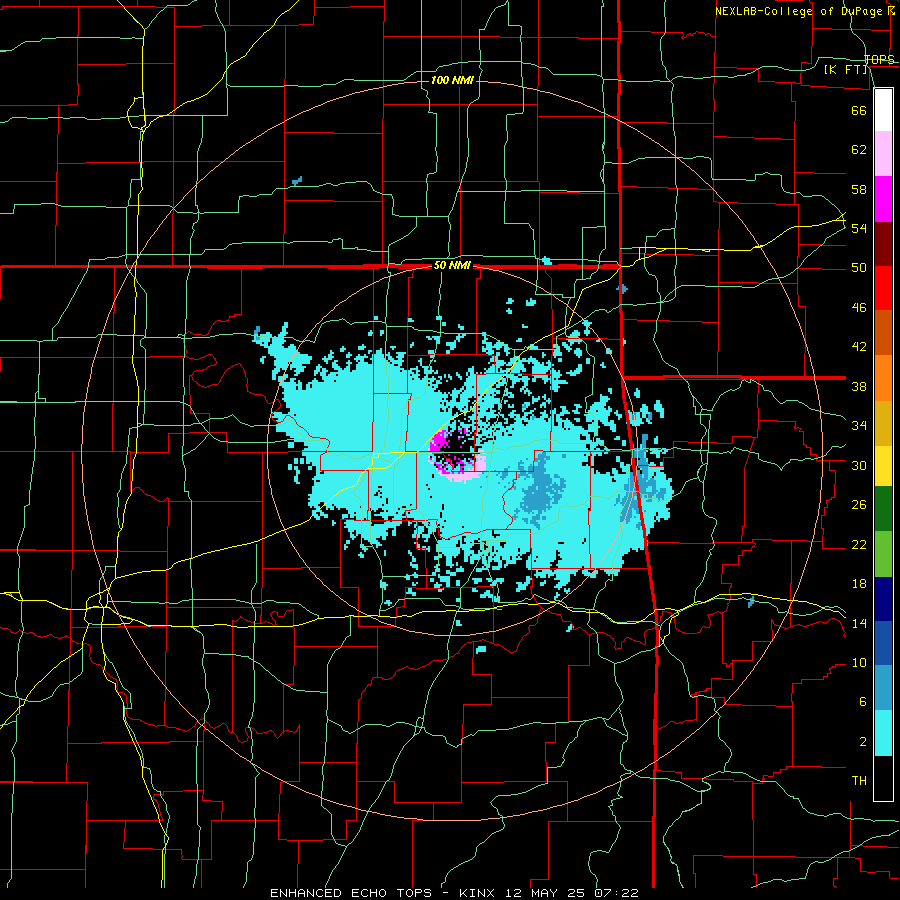900x900 pixels.
Task: Click the 100 NMI range ring label
Action: (452, 80)
